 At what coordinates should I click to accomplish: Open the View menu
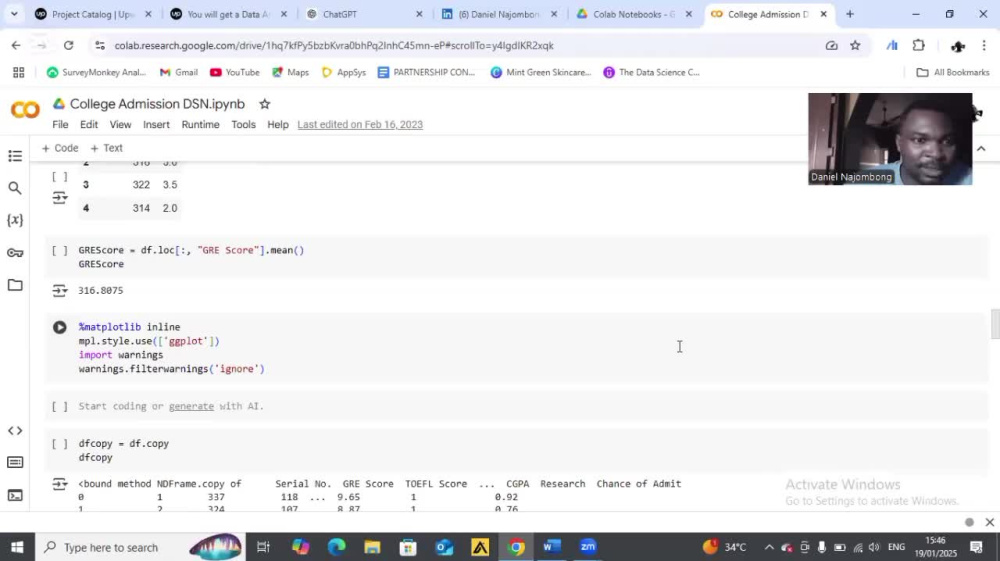click(120, 124)
